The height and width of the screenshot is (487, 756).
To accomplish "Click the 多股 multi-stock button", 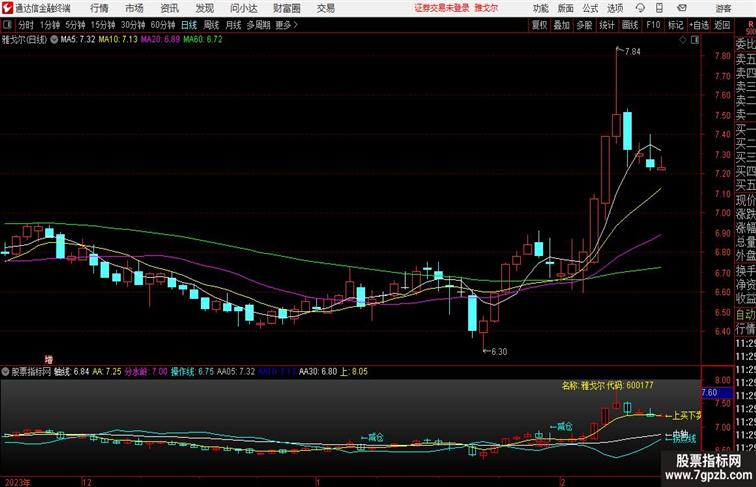I will [584, 25].
